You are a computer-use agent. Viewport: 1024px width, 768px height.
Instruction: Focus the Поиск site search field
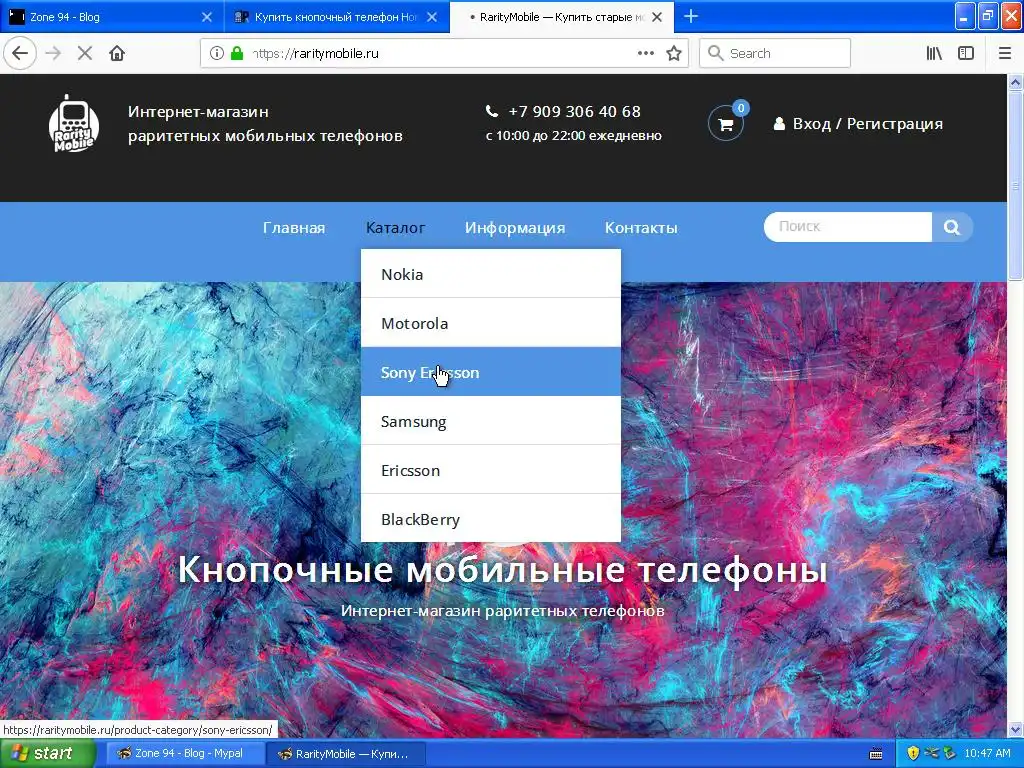[848, 227]
